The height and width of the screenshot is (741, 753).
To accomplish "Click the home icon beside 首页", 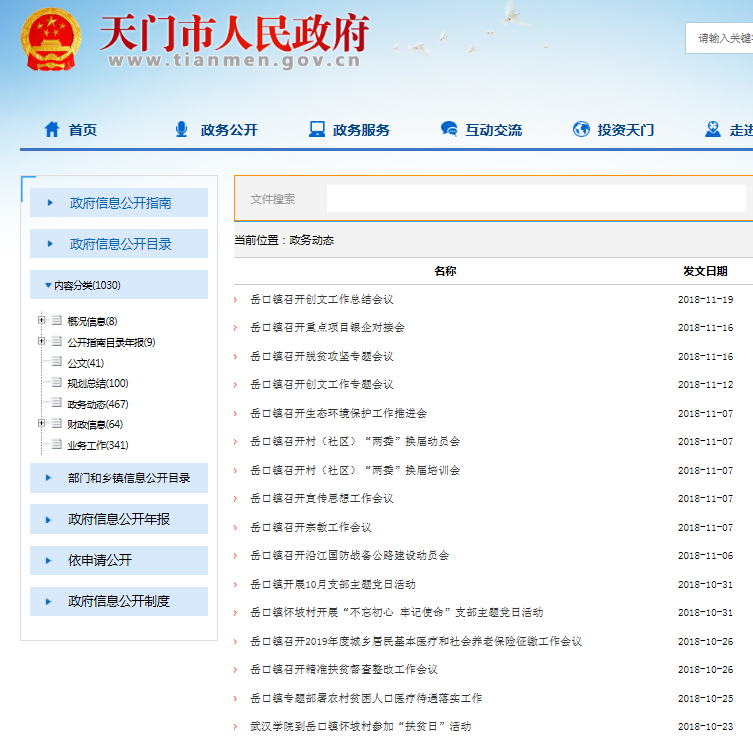I will (x=52, y=129).
